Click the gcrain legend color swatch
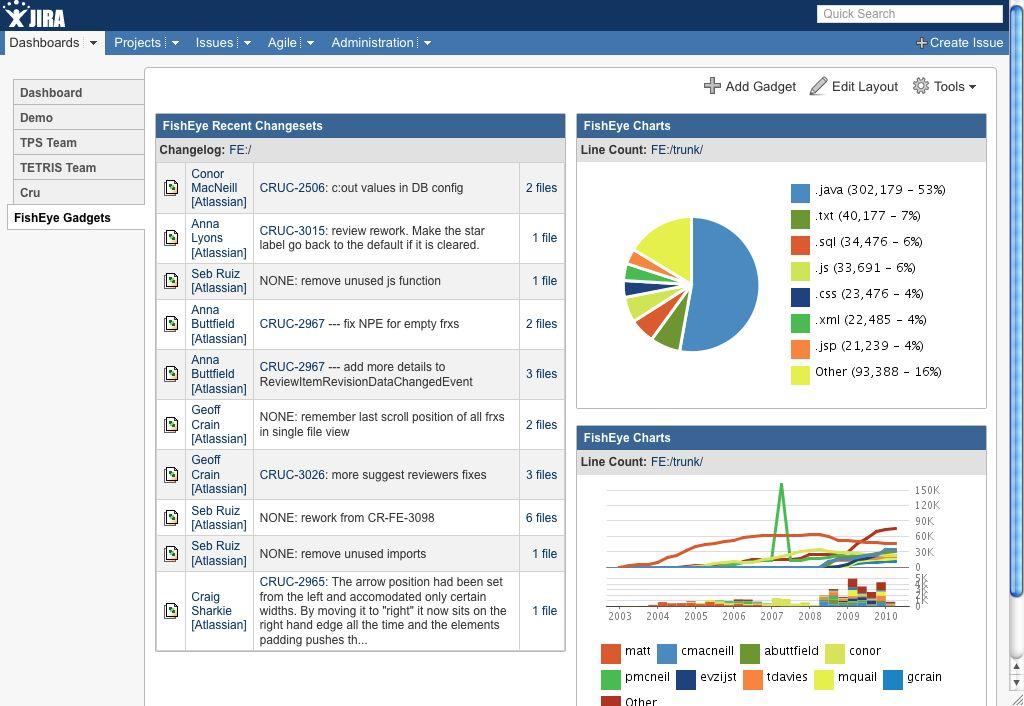The width and height of the screenshot is (1024, 706). pos(893,680)
